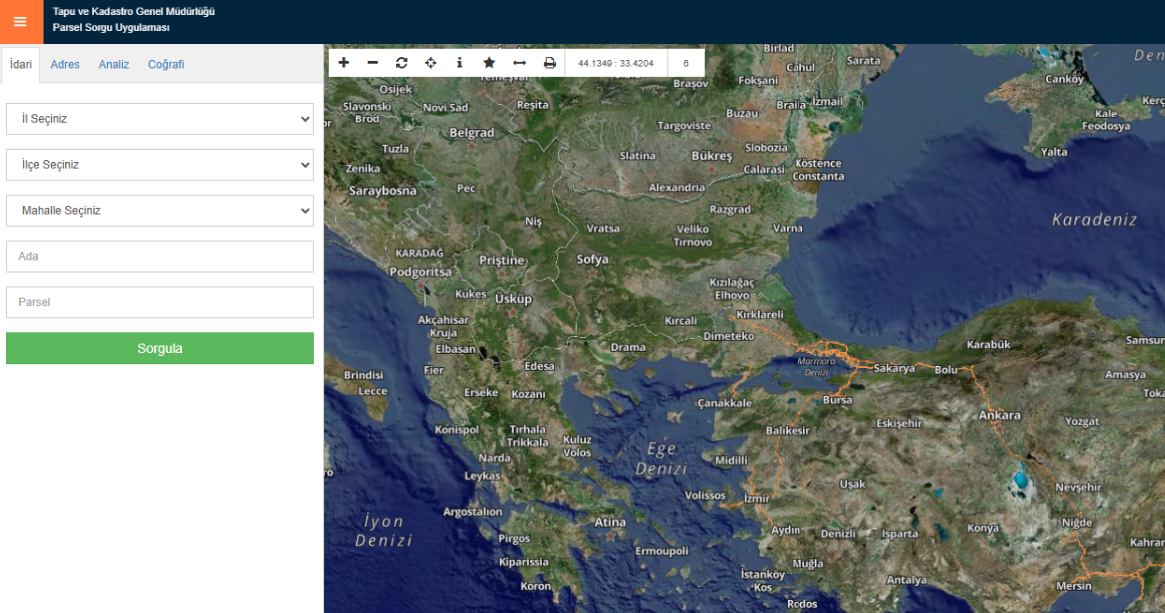
Task: Open the Adres tab
Action: tap(65, 65)
